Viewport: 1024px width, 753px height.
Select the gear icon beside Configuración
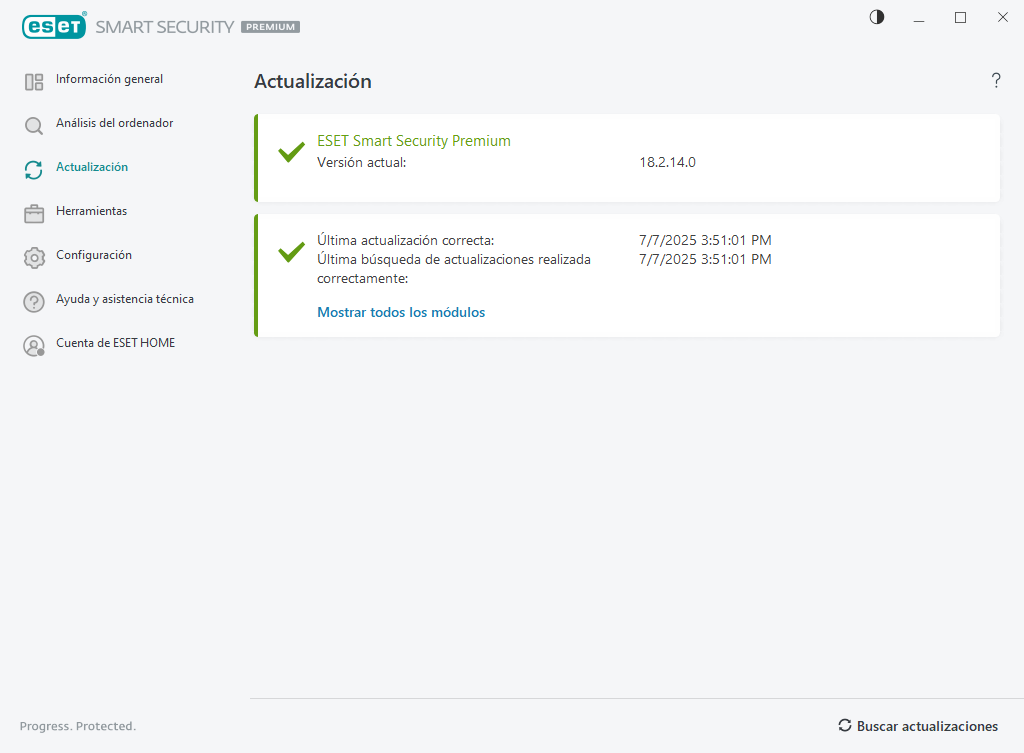(x=33, y=256)
